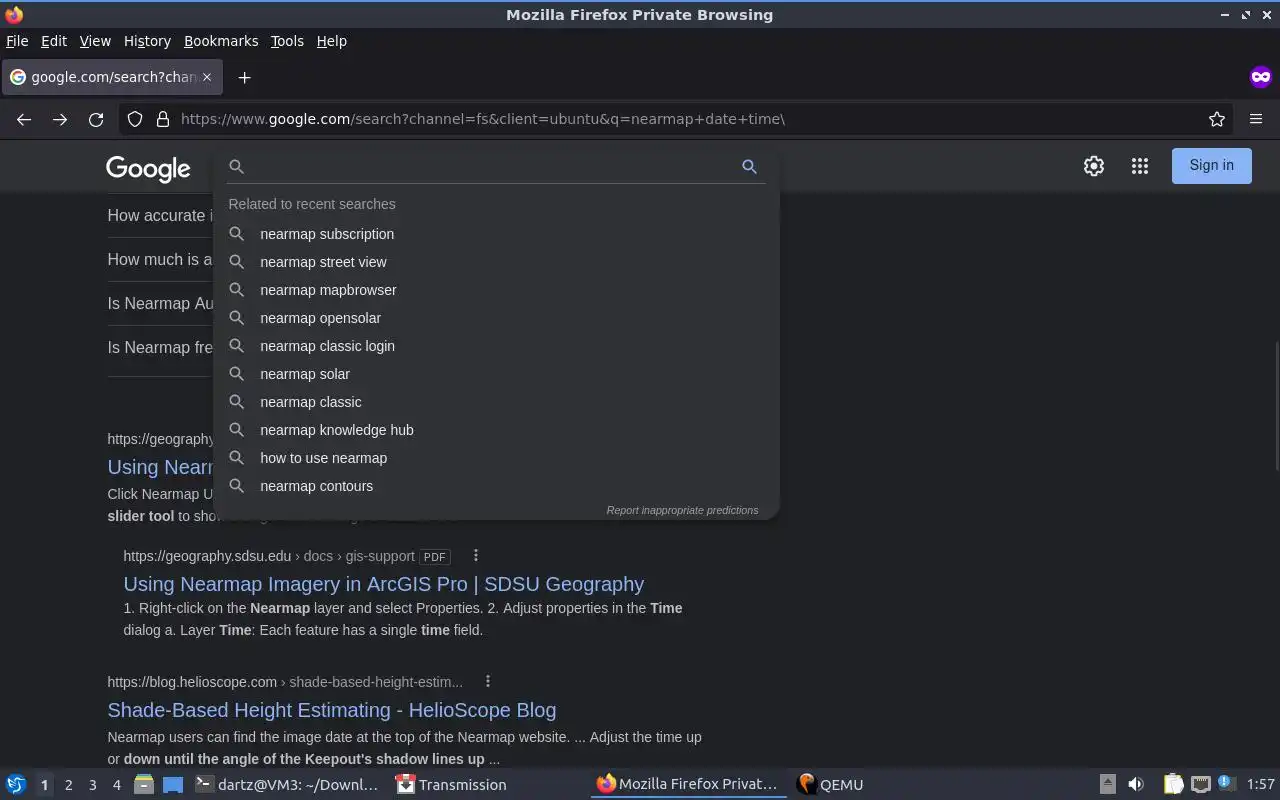
Task: Go back with the back arrow button
Action: (x=24, y=119)
